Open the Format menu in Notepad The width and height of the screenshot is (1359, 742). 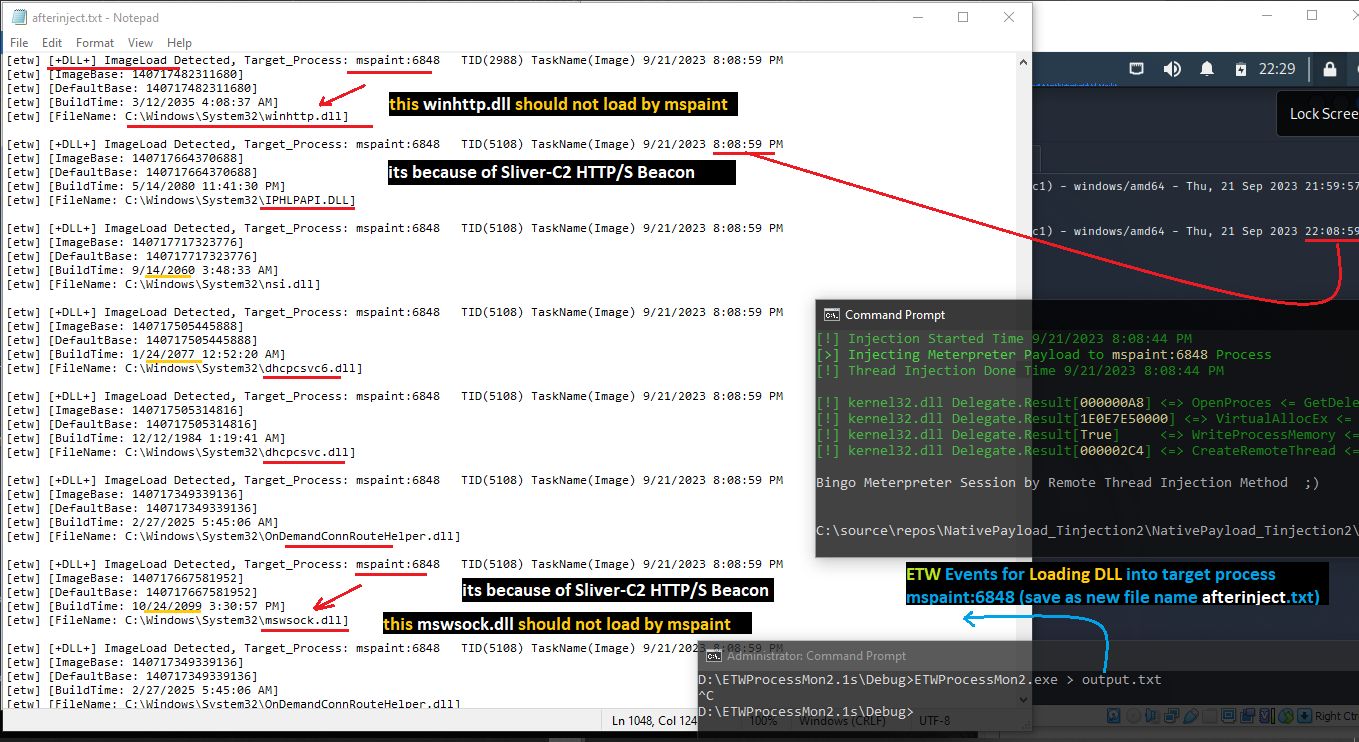(95, 42)
